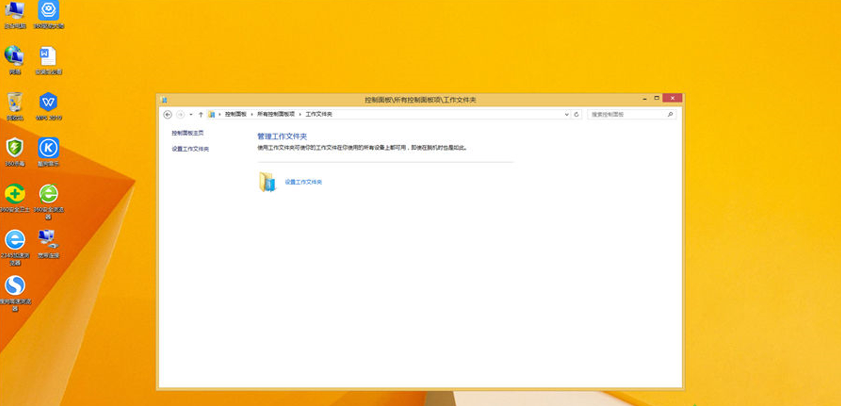The width and height of the screenshot is (841, 406).
Task: Open 控制面板主页 in the left sidebar
Action: coord(188,133)
